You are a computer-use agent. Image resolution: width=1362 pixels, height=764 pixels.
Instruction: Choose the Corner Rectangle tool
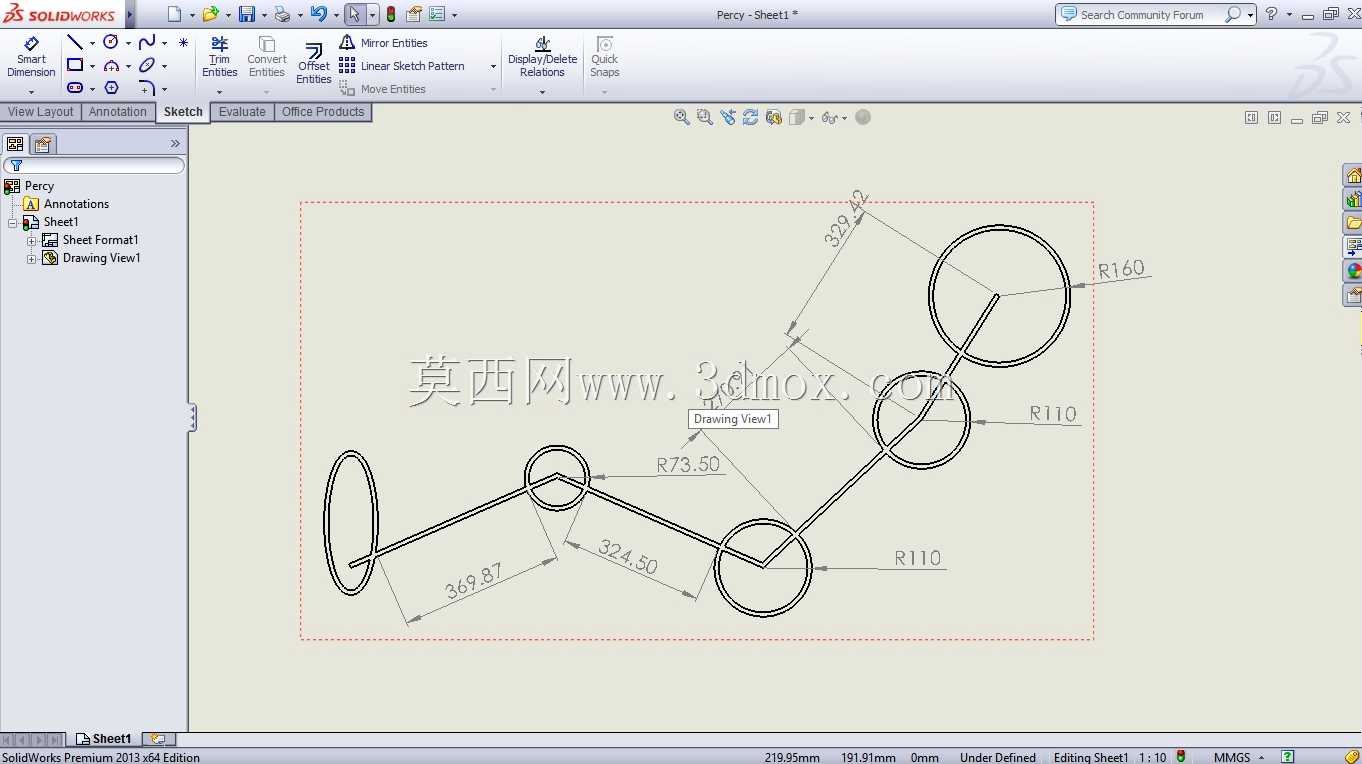[75, 65]
